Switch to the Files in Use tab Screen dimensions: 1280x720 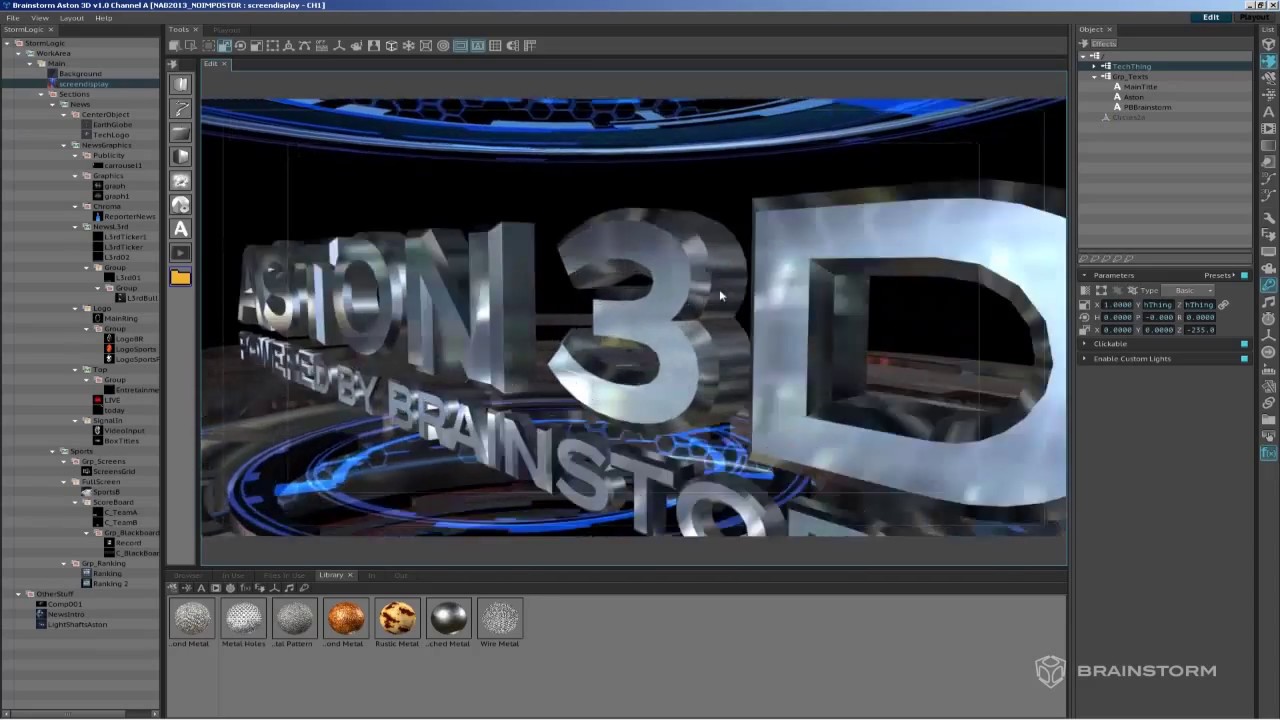284,575
